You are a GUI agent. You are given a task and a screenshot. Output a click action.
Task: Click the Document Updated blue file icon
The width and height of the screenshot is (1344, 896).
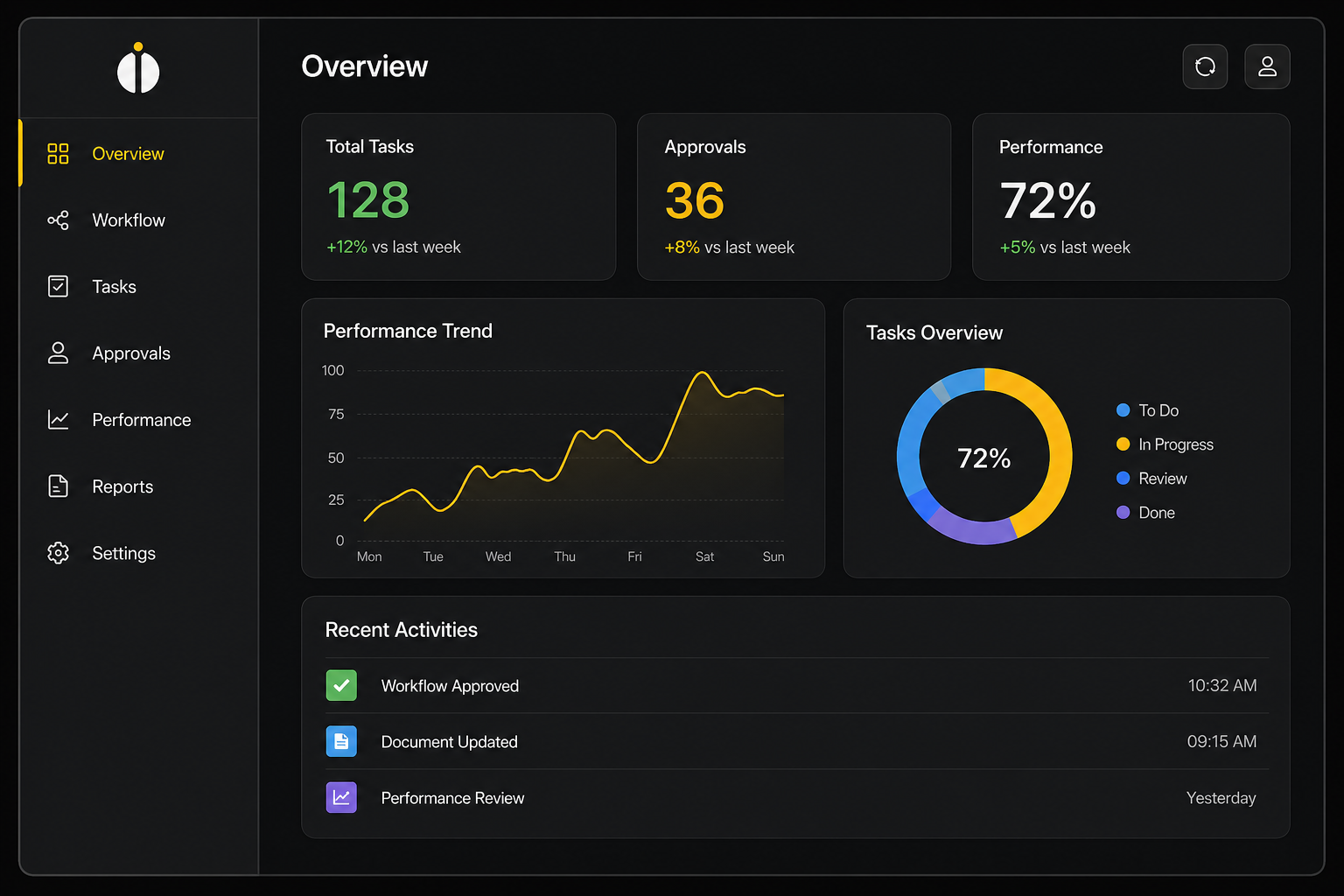pos(341,741)
